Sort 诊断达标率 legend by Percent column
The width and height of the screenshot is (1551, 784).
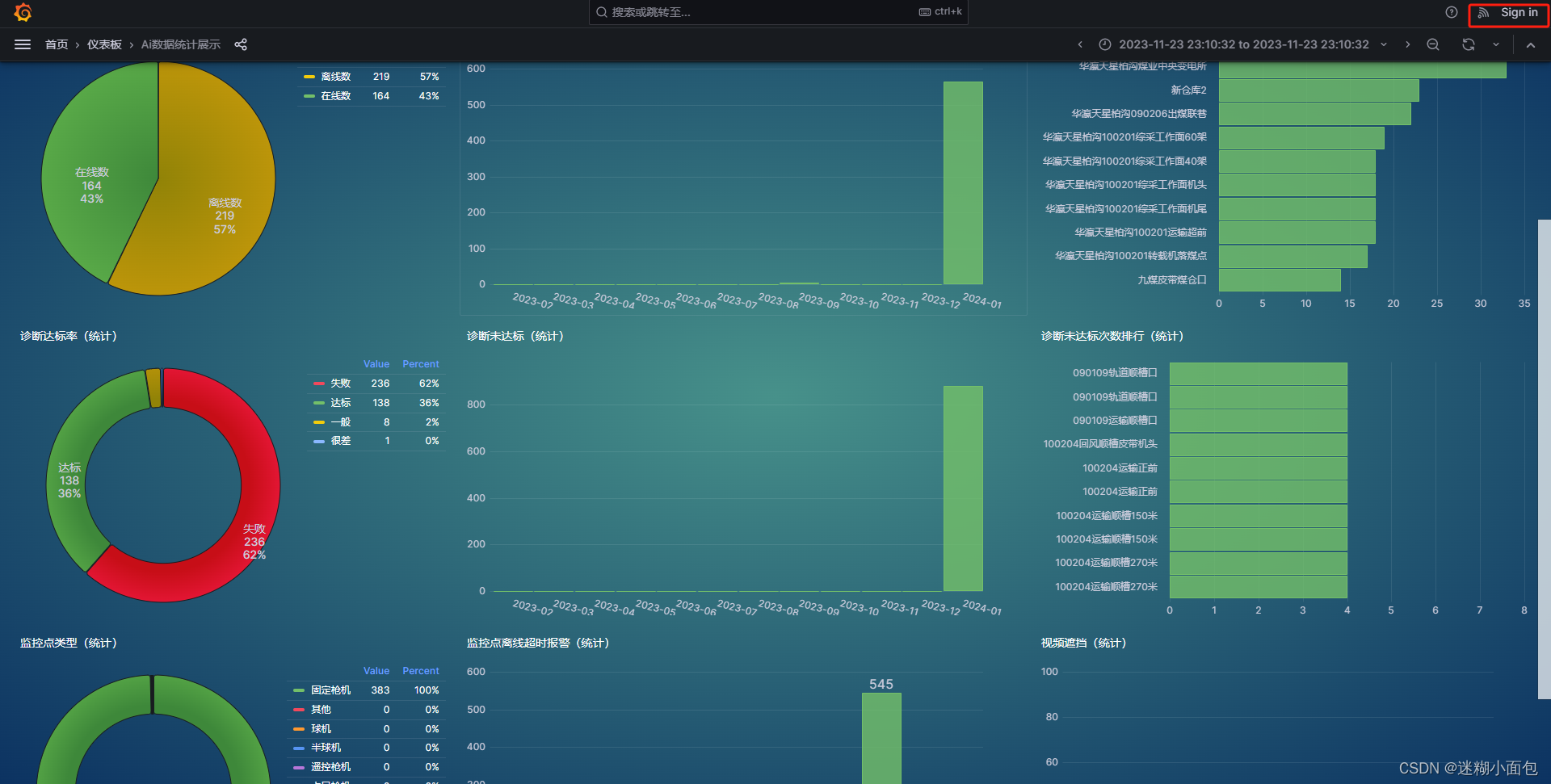click(x=421, y=364)
